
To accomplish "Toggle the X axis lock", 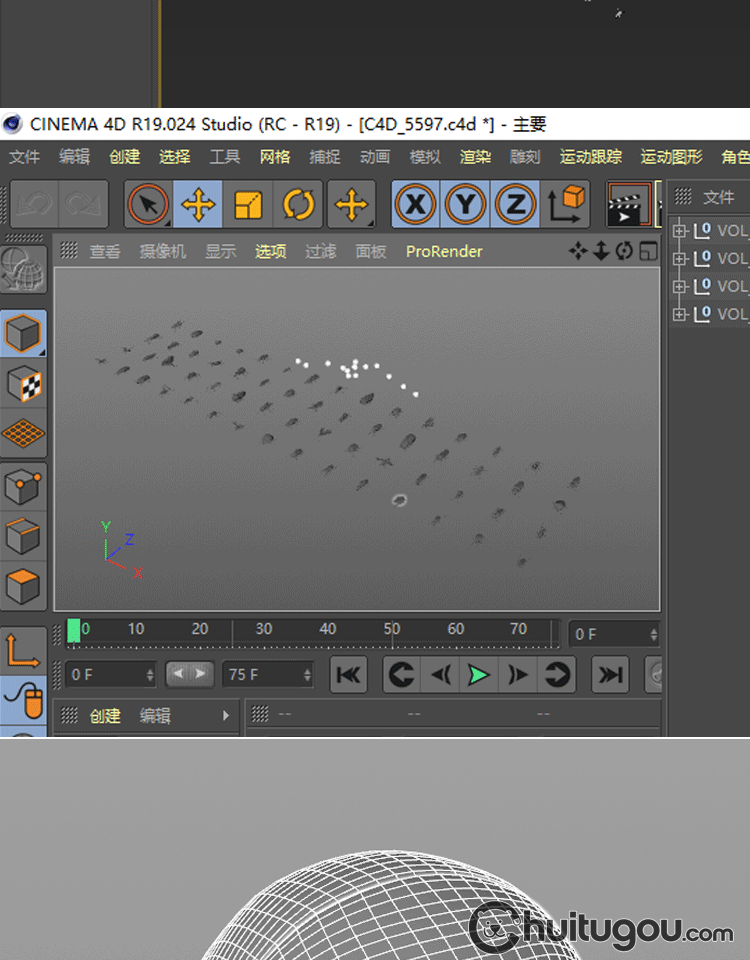I will [x=413, y=205].
